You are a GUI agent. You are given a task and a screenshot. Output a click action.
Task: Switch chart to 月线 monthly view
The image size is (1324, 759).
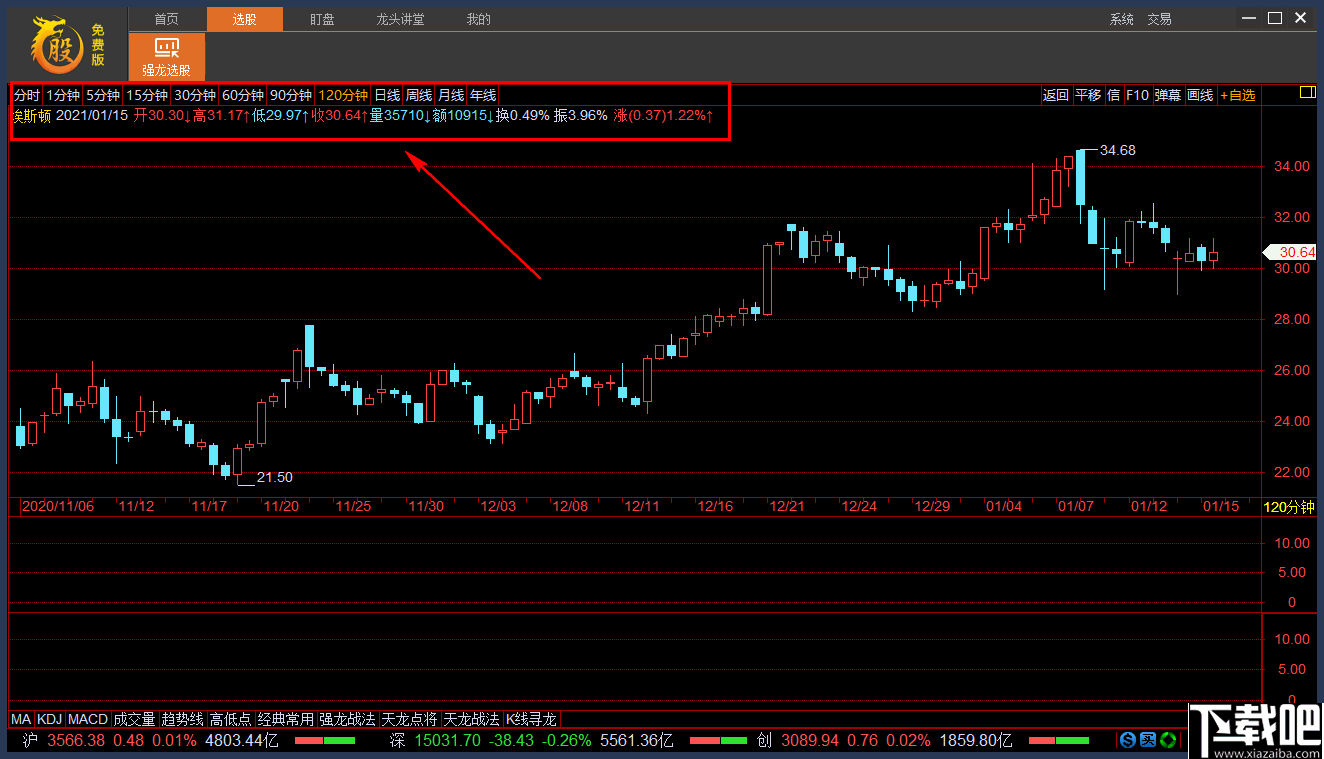point(451,95)
